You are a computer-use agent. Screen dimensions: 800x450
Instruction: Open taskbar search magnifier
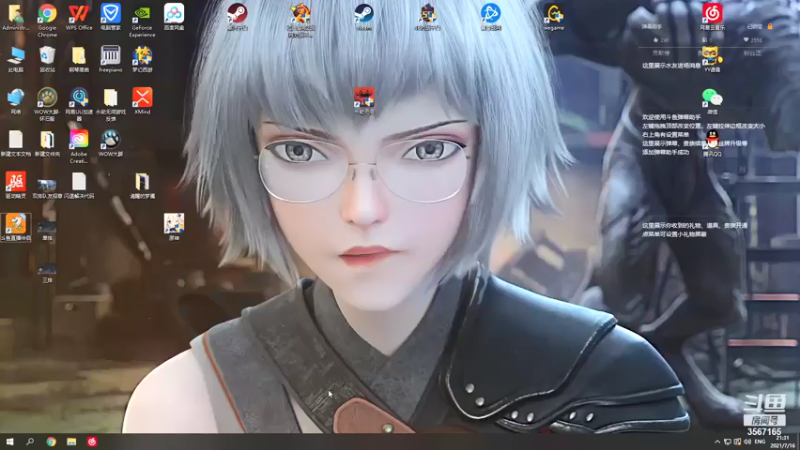coord(30,441)
